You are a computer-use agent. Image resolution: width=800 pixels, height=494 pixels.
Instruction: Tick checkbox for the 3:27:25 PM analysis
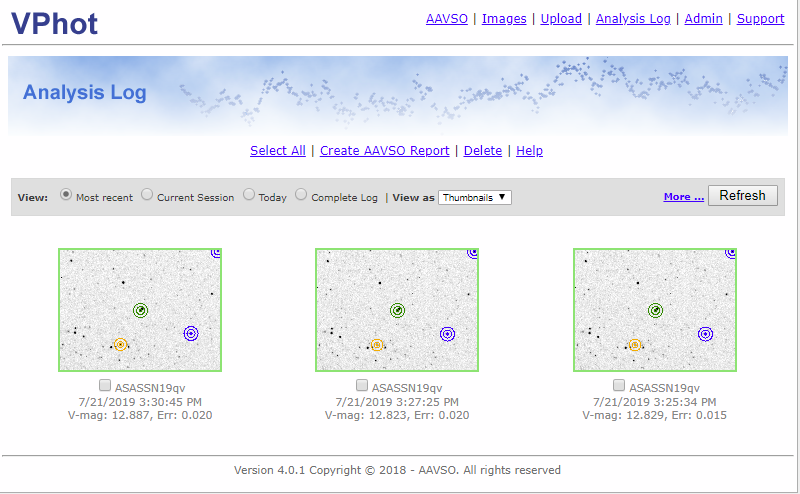tap(363, 386)
